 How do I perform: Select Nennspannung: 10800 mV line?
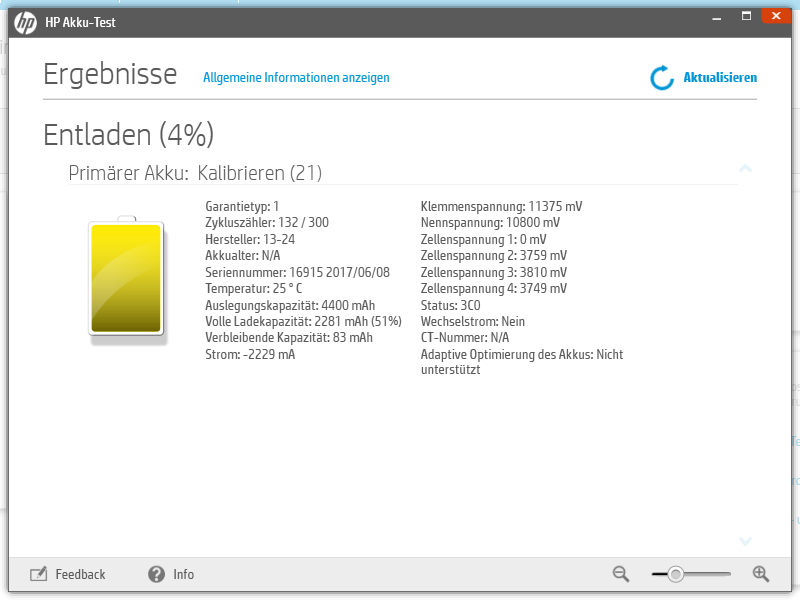(490, 222)
